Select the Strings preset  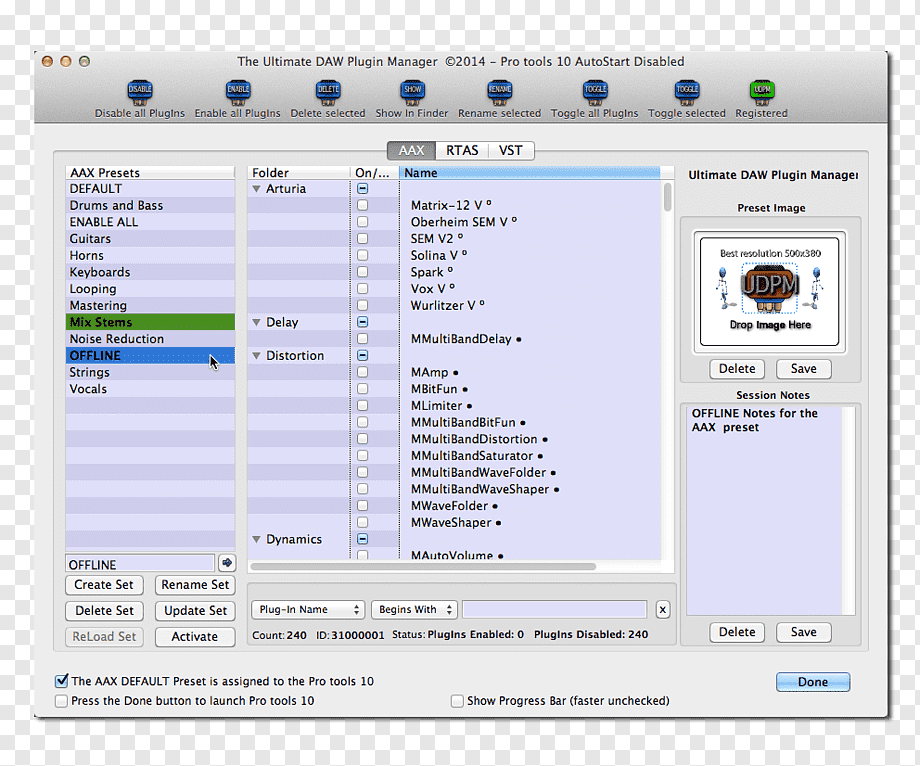pyautogui.click(x=150, y=372)
